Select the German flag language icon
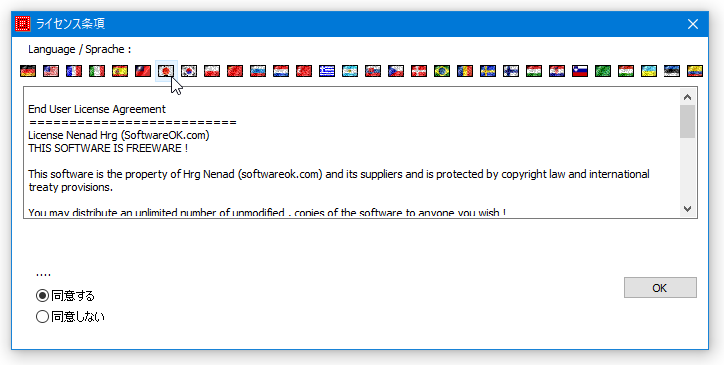This screenshot has height=365, width=724. pos(28,71)
